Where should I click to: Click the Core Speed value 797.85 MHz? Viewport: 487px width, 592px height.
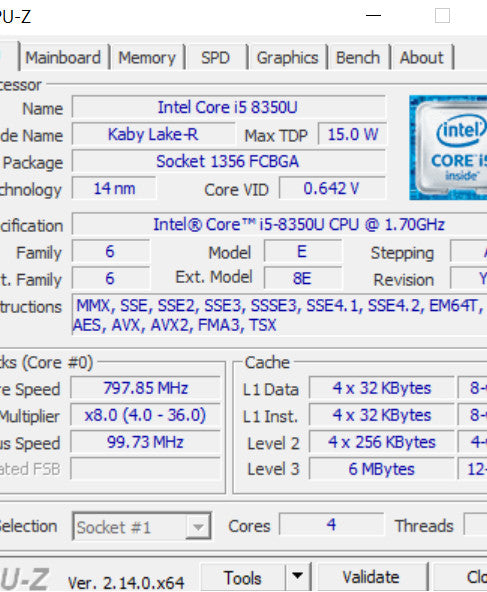click(x=146, y=388)
